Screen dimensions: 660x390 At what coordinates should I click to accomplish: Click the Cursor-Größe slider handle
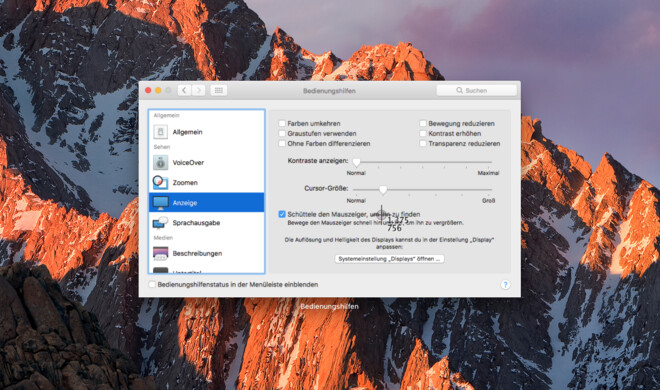pyautogui.click(x=383, y=190)
